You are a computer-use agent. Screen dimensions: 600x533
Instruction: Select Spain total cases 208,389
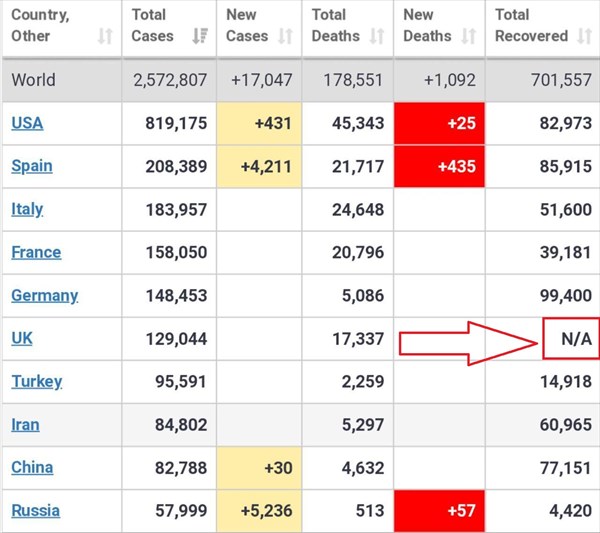click(x=176, y=167)
